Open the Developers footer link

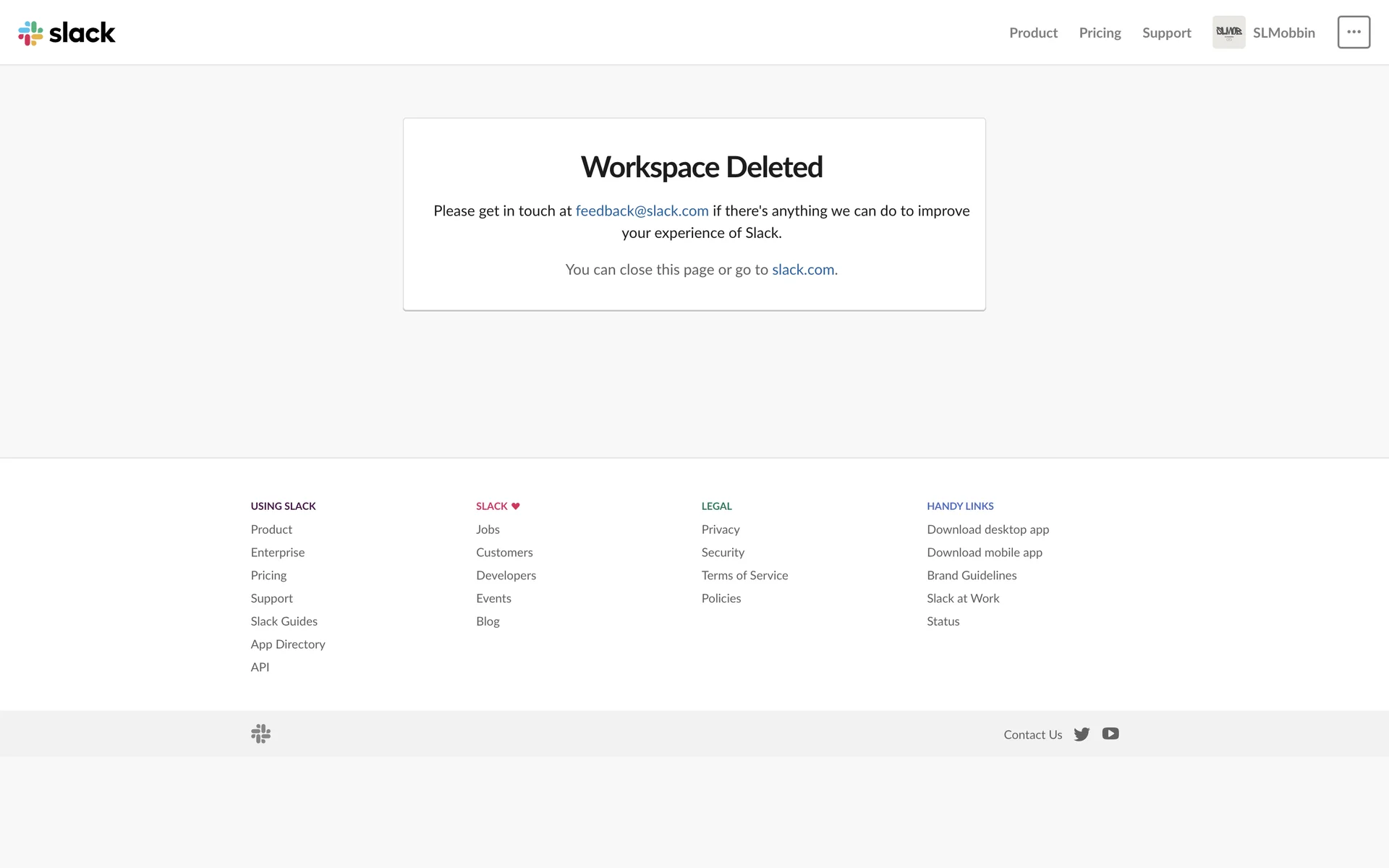click(x=506, y=575)
